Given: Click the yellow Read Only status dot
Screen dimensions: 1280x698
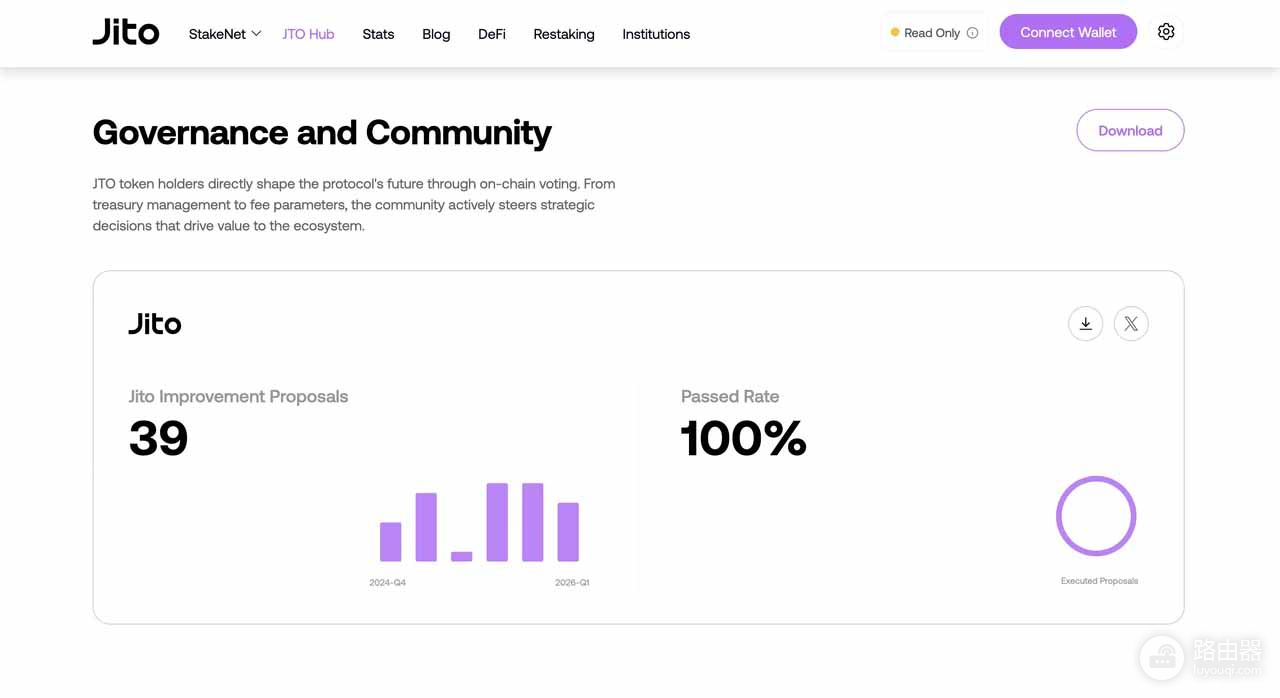Looking at the screenshot, I should [x=895, y=33].
